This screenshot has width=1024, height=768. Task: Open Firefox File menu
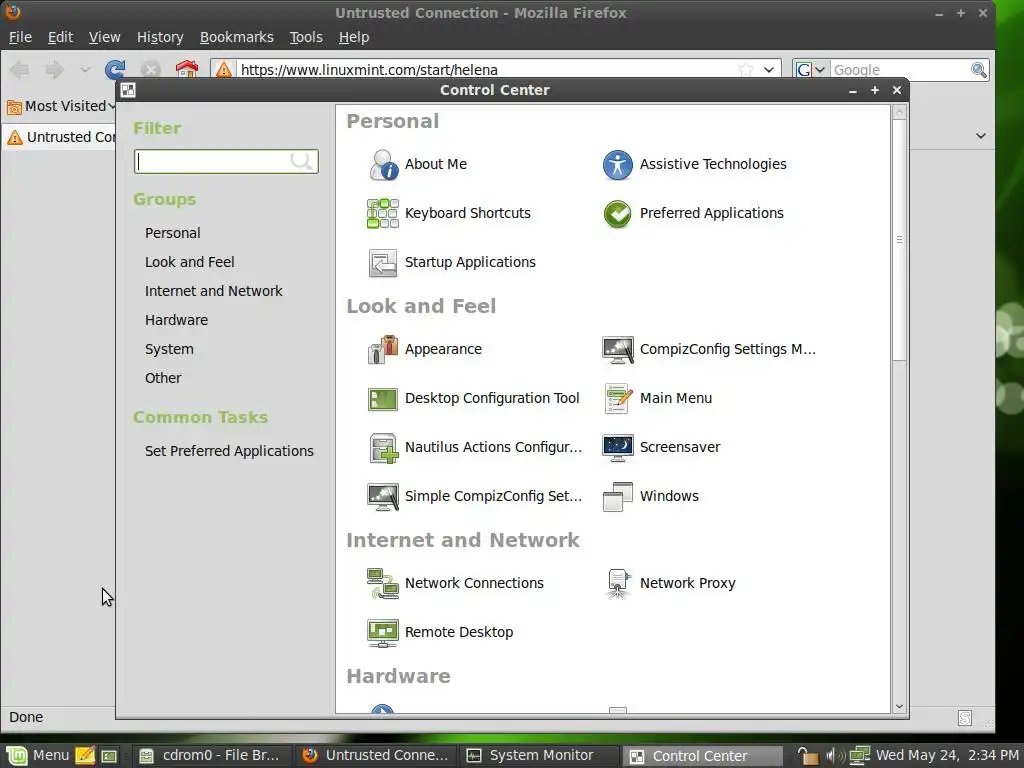click(20, 37)
